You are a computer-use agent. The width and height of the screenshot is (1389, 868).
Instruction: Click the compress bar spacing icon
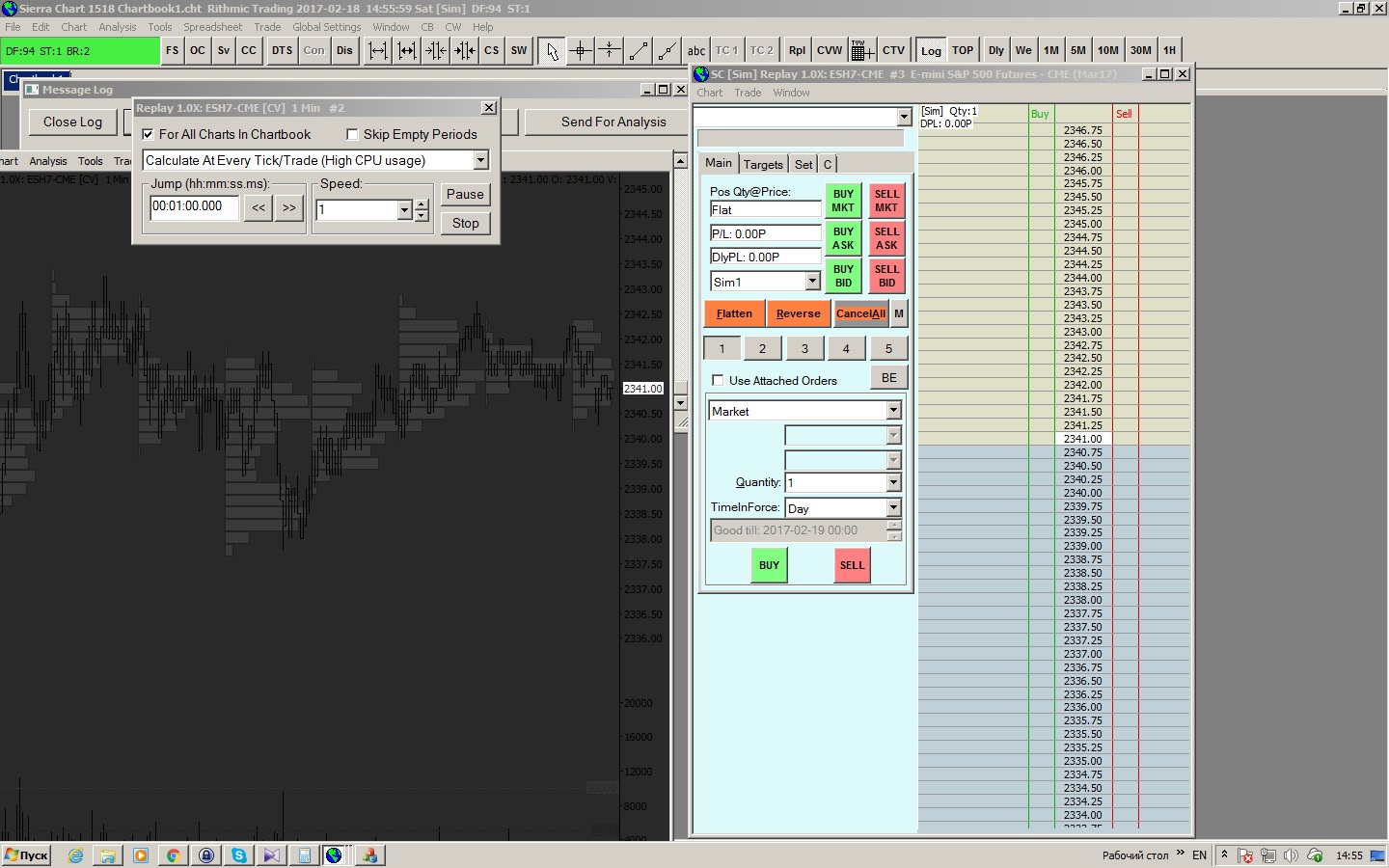[436, 51]
